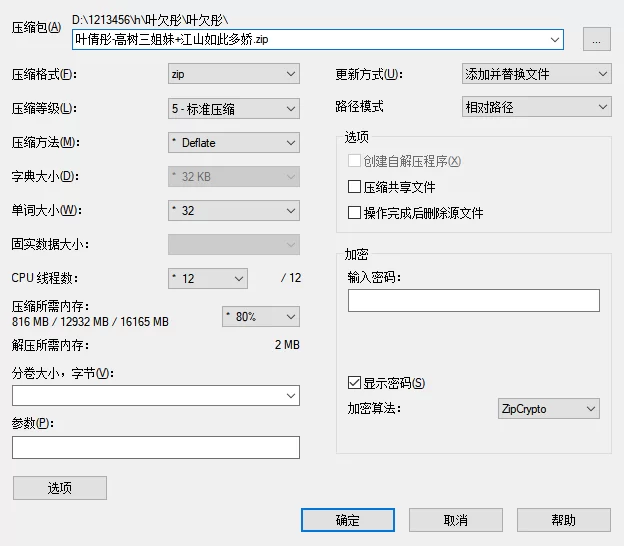The height and width of the screenshot is (546, 624).
Task: Click the disabled 字典大小 32 KB dropdown
Action: pyautogui.click(x=234, y=176)
